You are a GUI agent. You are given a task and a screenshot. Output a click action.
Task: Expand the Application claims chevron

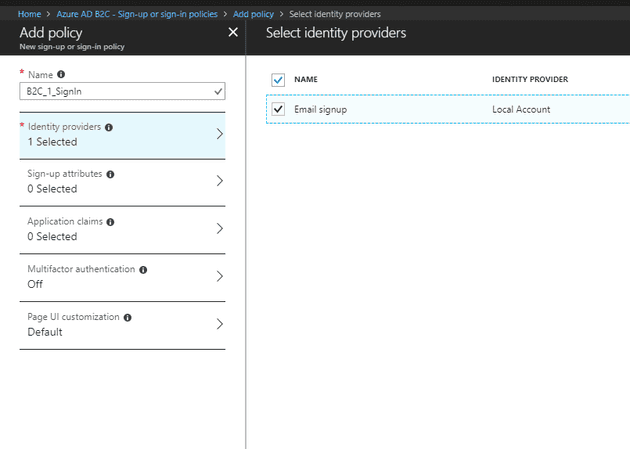click(x=219, y=229)
